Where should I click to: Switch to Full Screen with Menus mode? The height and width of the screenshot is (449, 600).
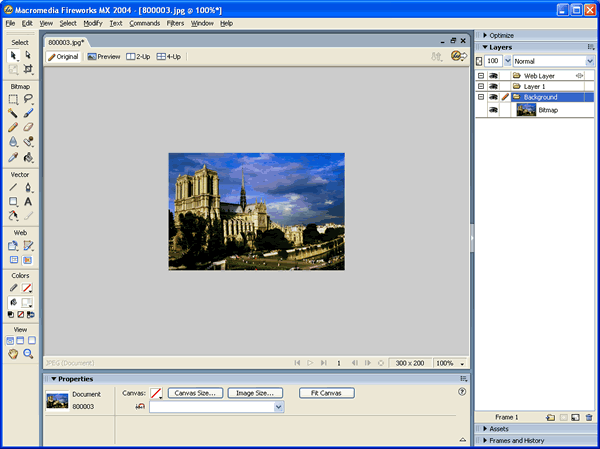point(20,341)
